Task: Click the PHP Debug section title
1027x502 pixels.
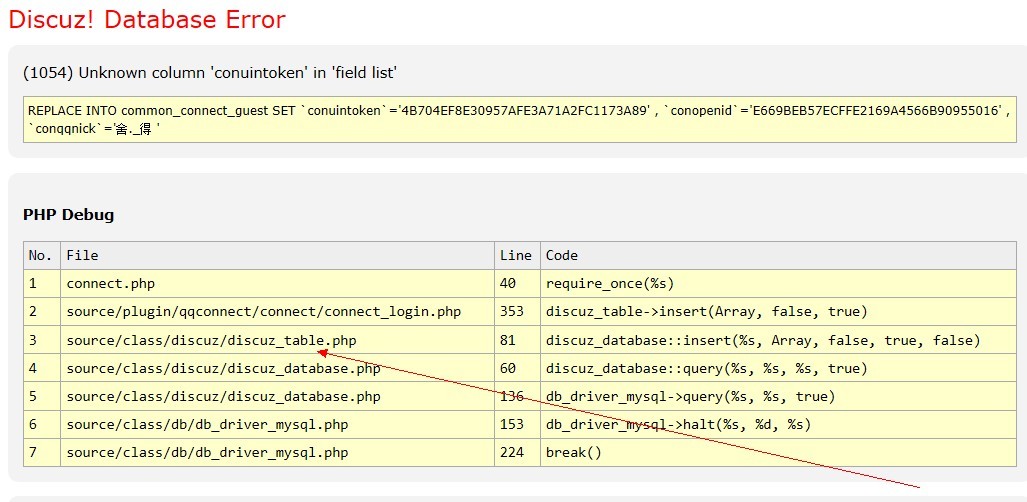Action: [x=68, y=215]
